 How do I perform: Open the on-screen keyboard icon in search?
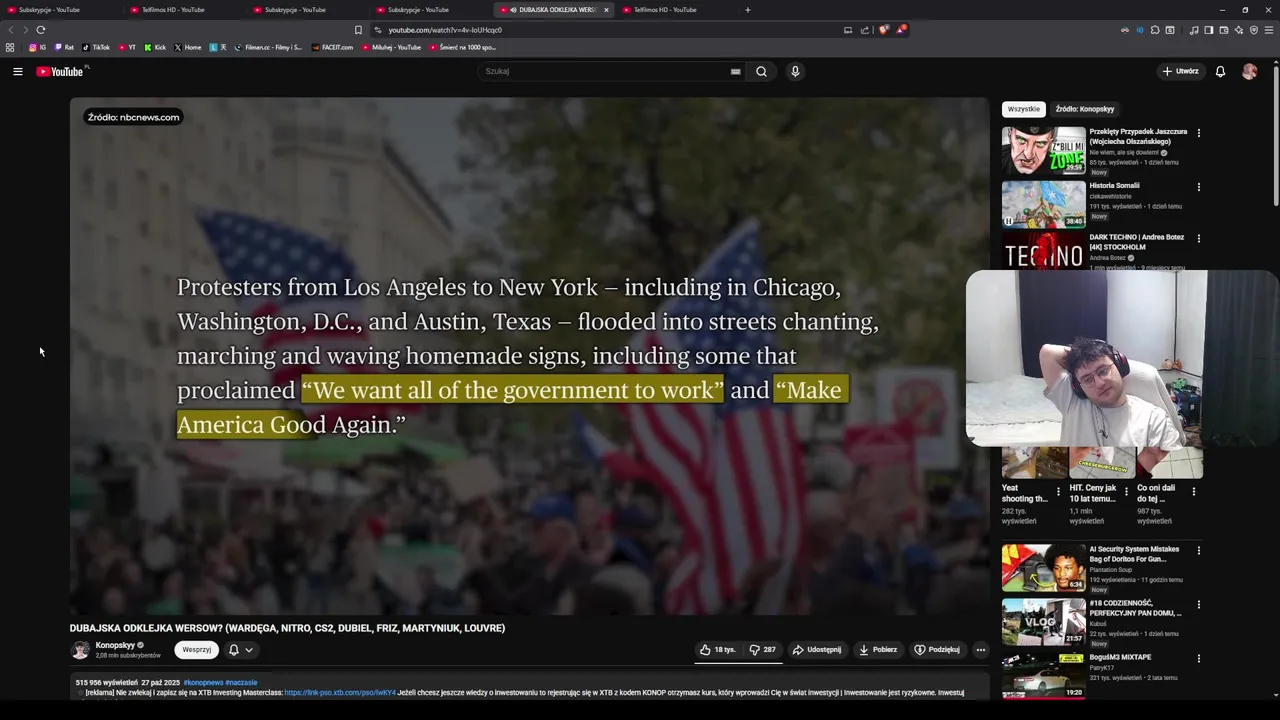[x=735, y=71]
